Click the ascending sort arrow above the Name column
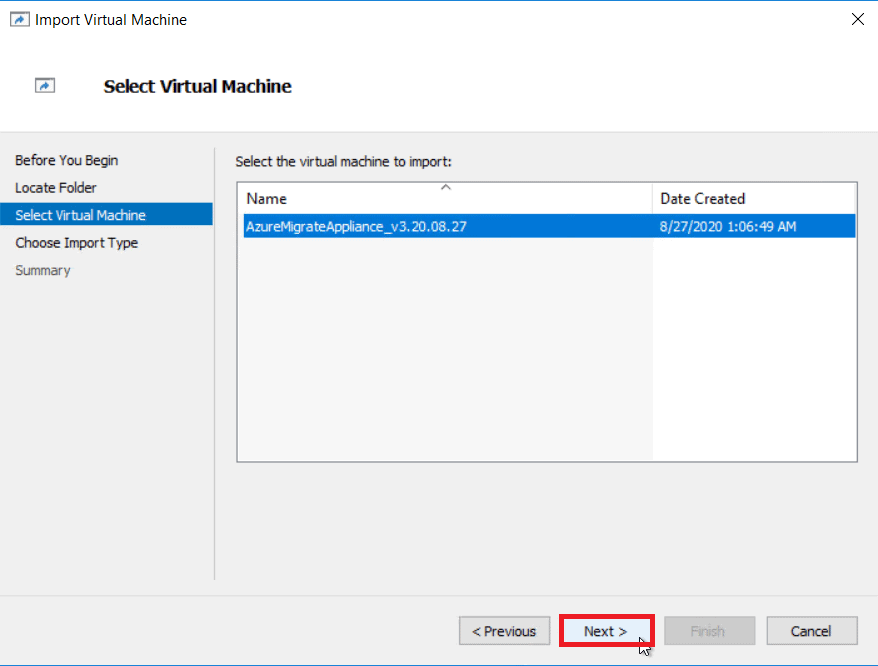 point(445,187)
